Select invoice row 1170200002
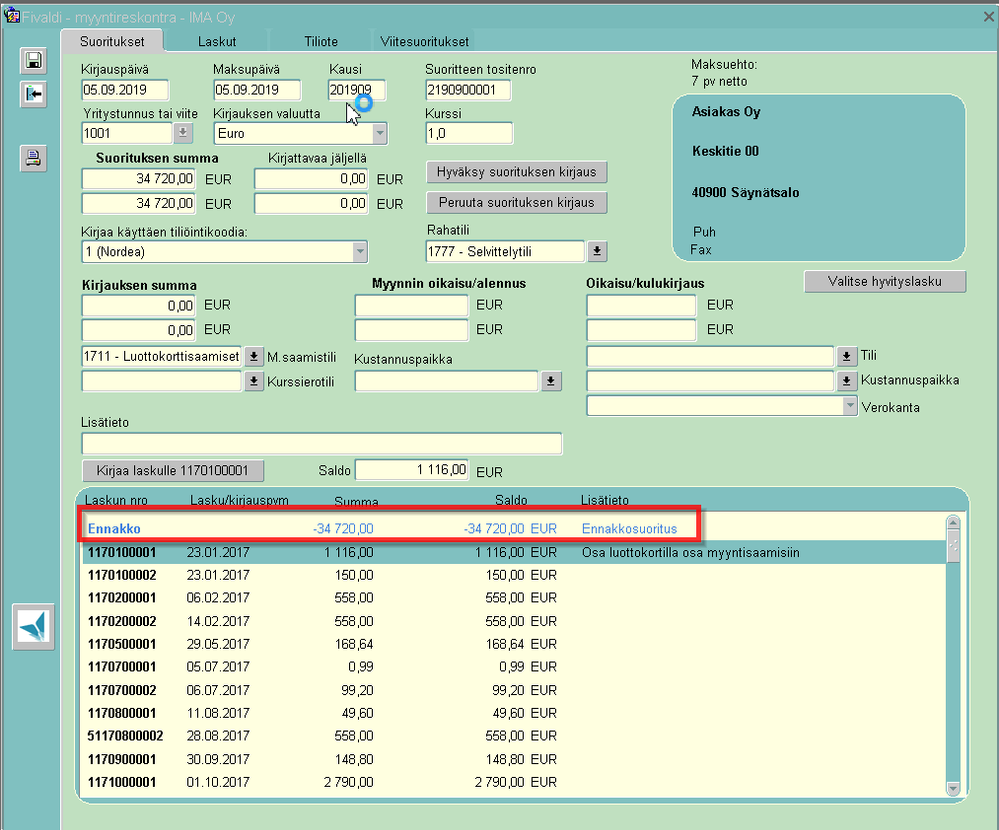 point(514,621)
